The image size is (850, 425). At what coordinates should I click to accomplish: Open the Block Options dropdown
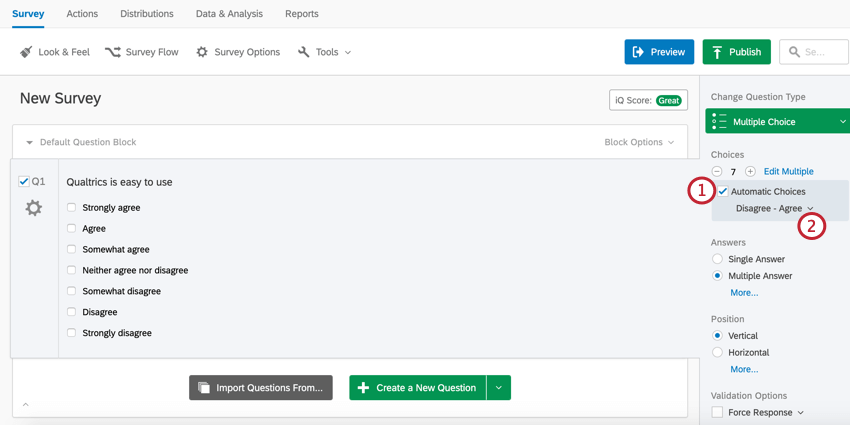639,142
